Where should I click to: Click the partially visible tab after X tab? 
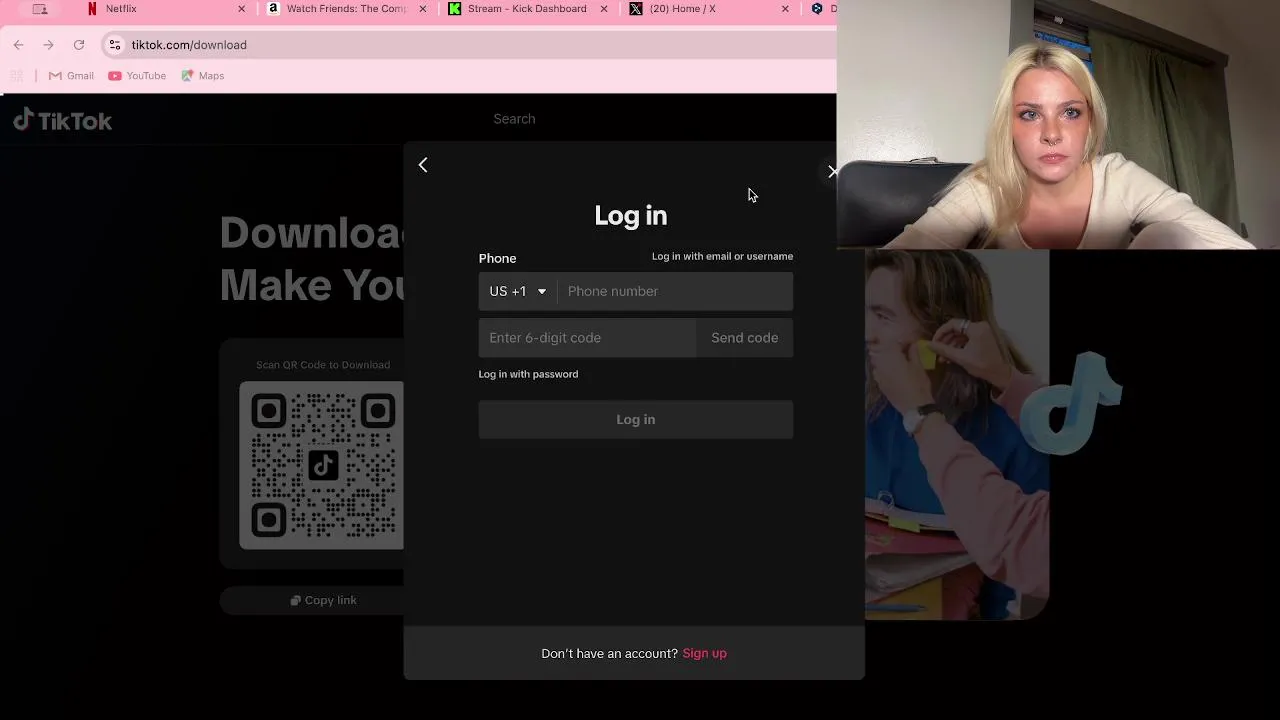[x=822, y=9]
